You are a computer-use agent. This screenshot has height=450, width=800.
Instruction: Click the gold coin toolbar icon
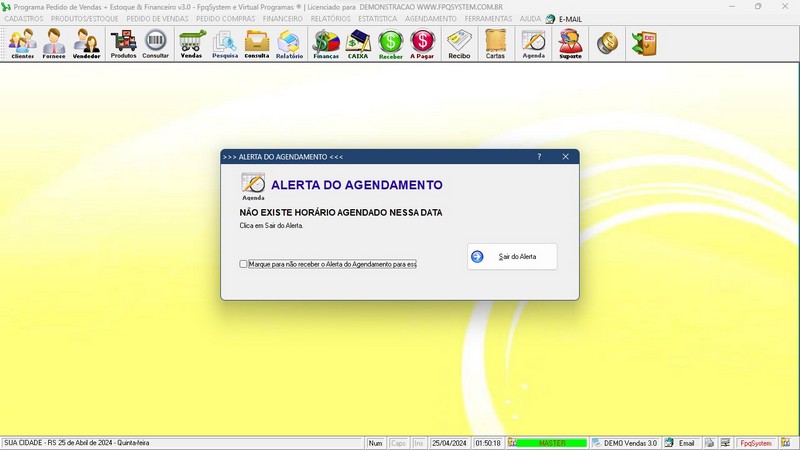click(x=607, y=43)
